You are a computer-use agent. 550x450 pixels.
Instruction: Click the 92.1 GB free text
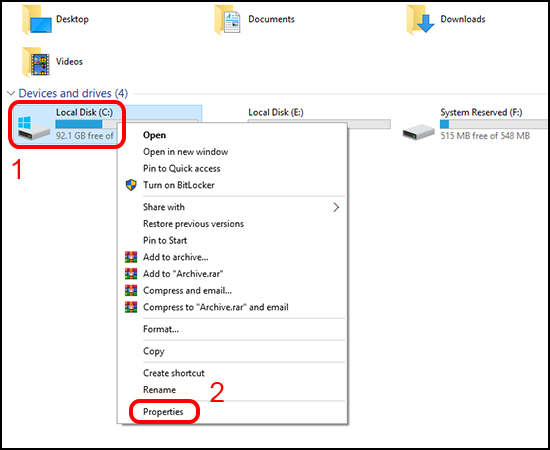[x=84, y=136]
